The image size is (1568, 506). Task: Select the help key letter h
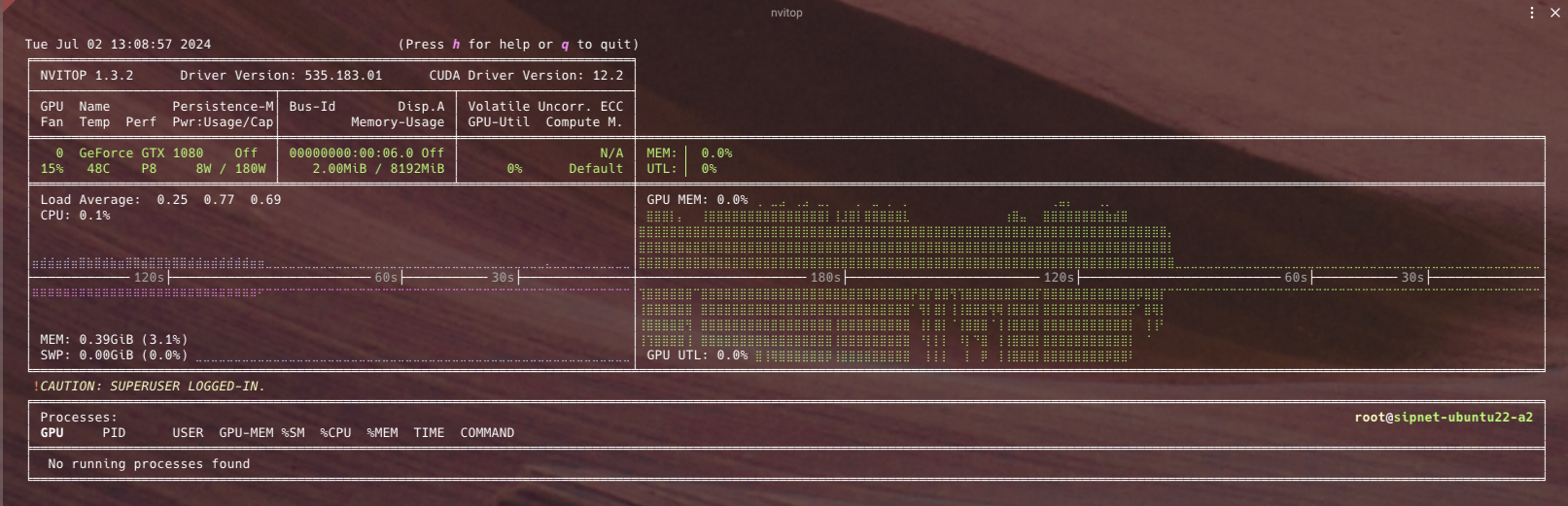[x=456, y=45]
